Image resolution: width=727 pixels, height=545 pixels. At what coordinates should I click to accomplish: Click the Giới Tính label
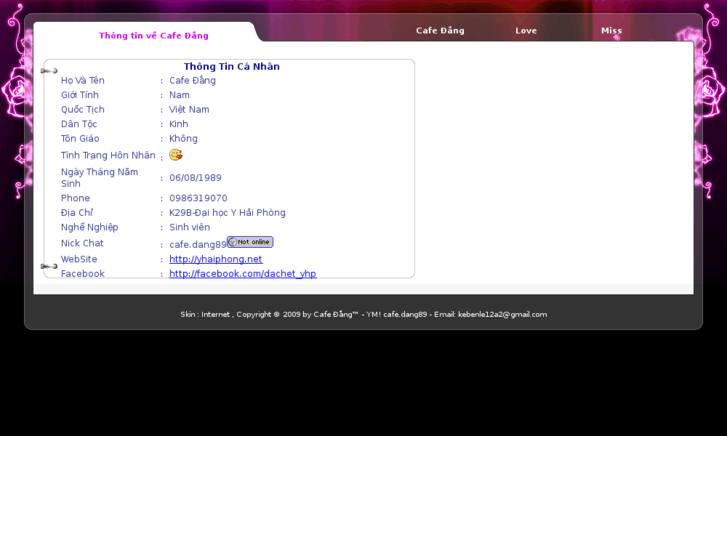coord(80,95)
